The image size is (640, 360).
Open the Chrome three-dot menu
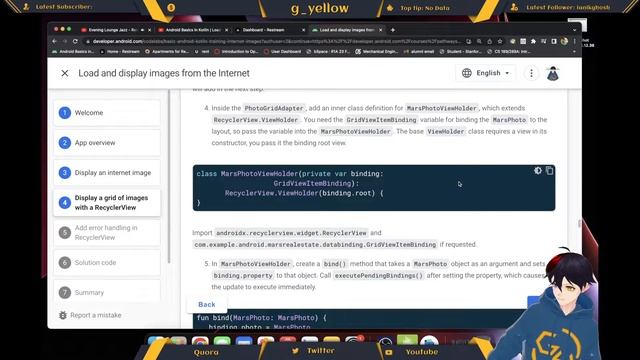(575, 41)
